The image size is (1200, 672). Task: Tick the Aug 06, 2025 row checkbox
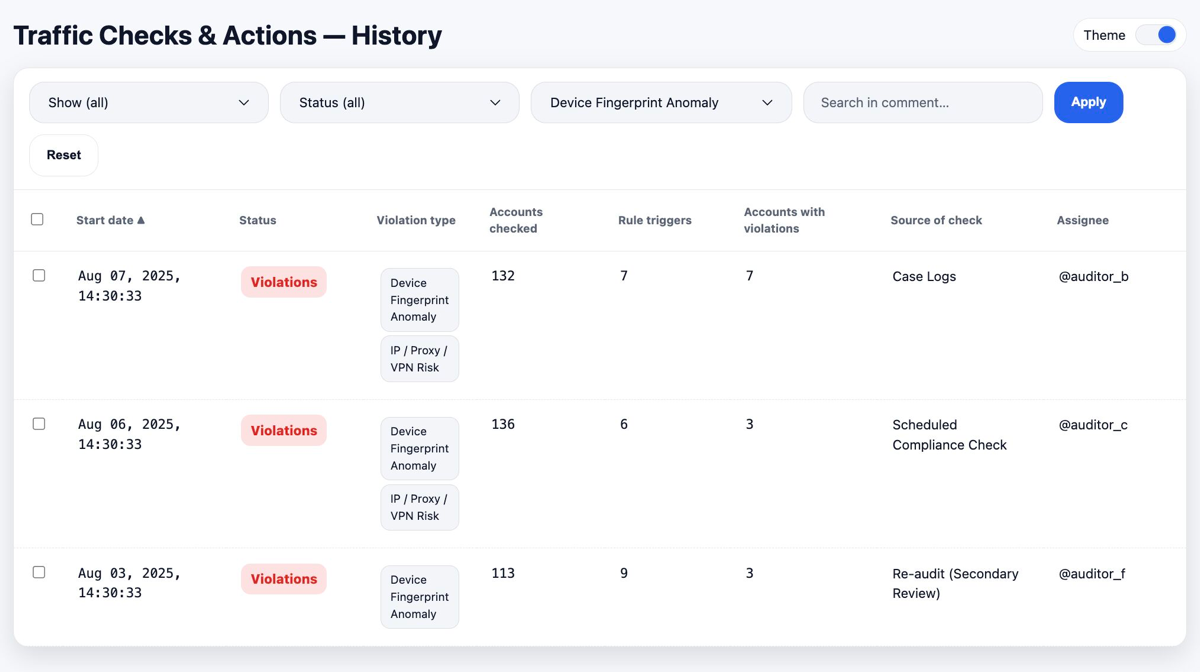point(39,424)
